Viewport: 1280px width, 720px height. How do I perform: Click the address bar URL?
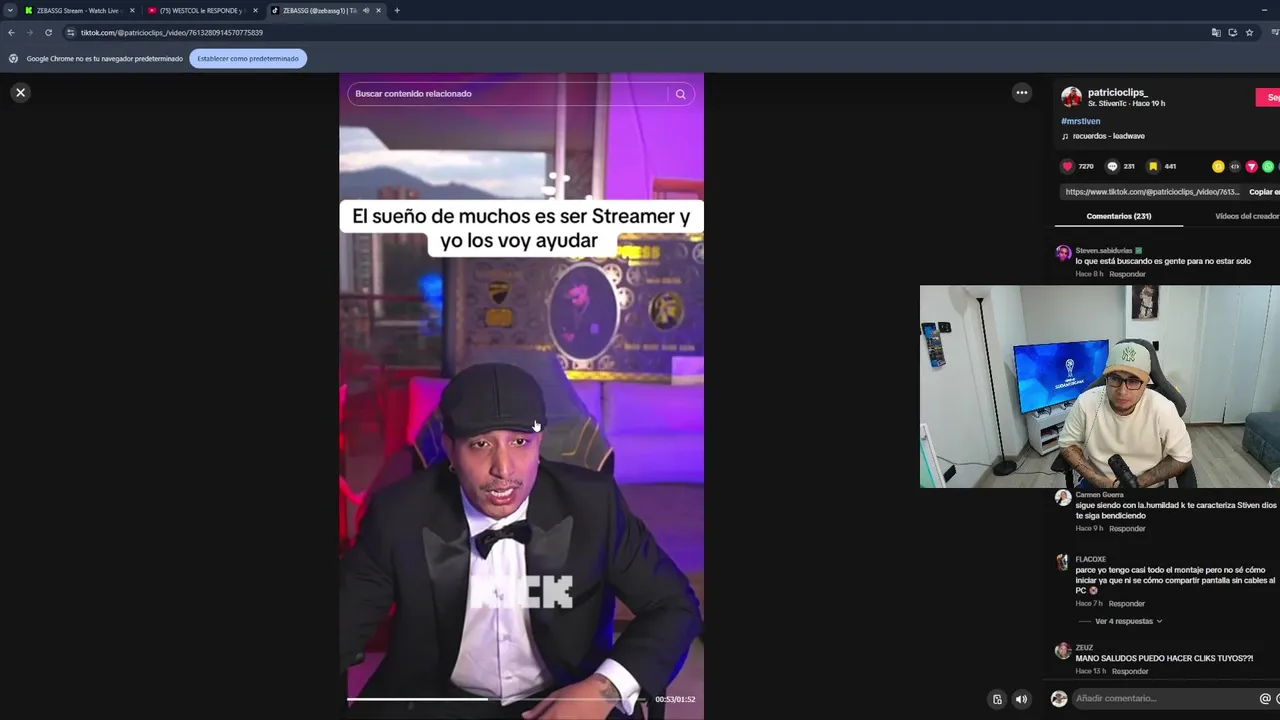pyautogui.click(x=172, y=32)
